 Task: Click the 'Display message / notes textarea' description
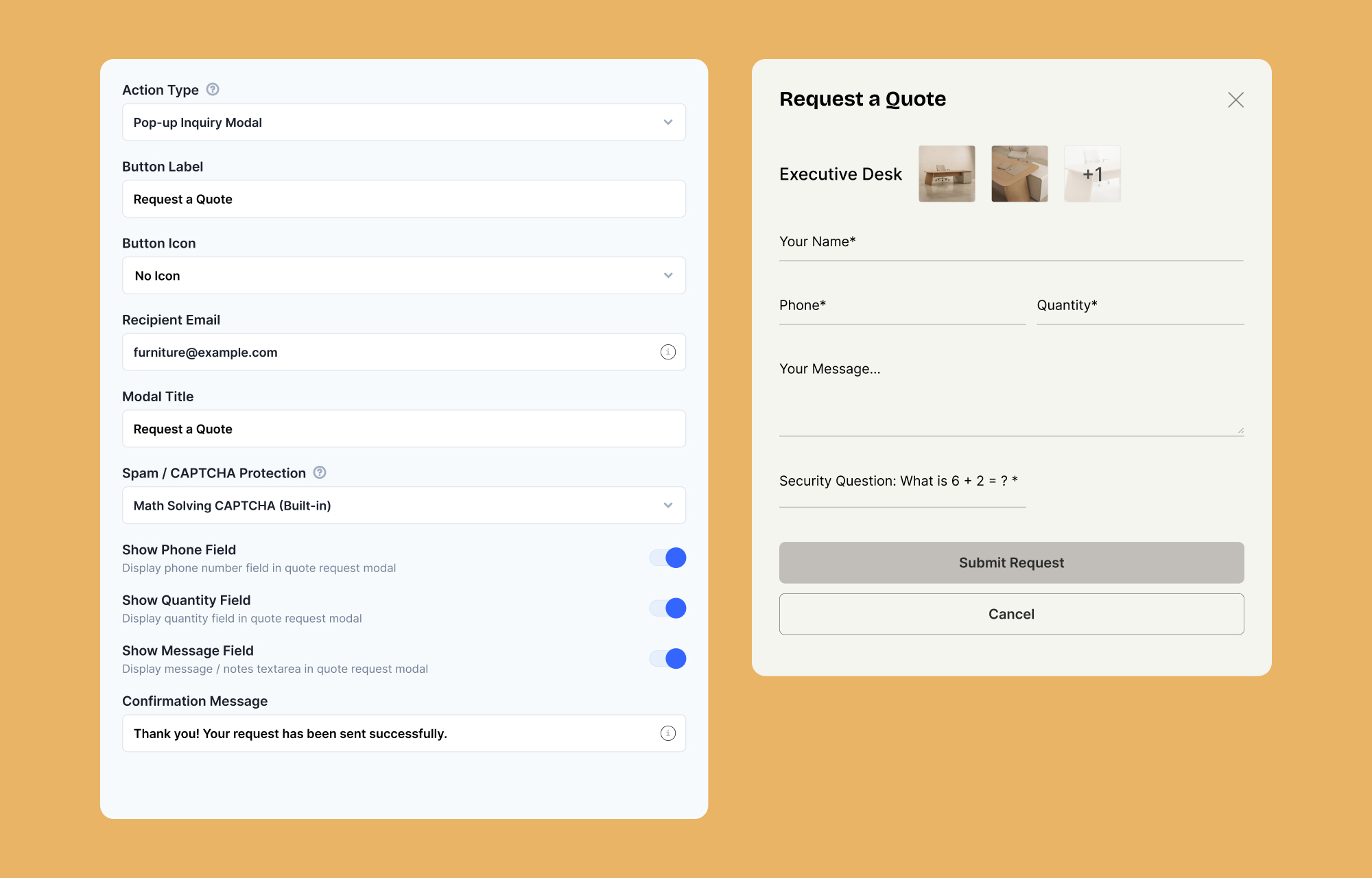pos(274,669)
